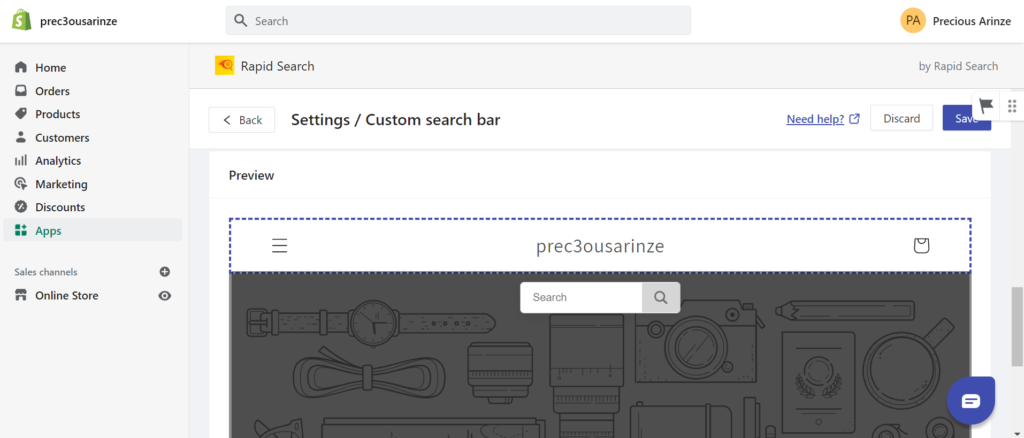Click the Customers person icon

(x=21, y=137)
